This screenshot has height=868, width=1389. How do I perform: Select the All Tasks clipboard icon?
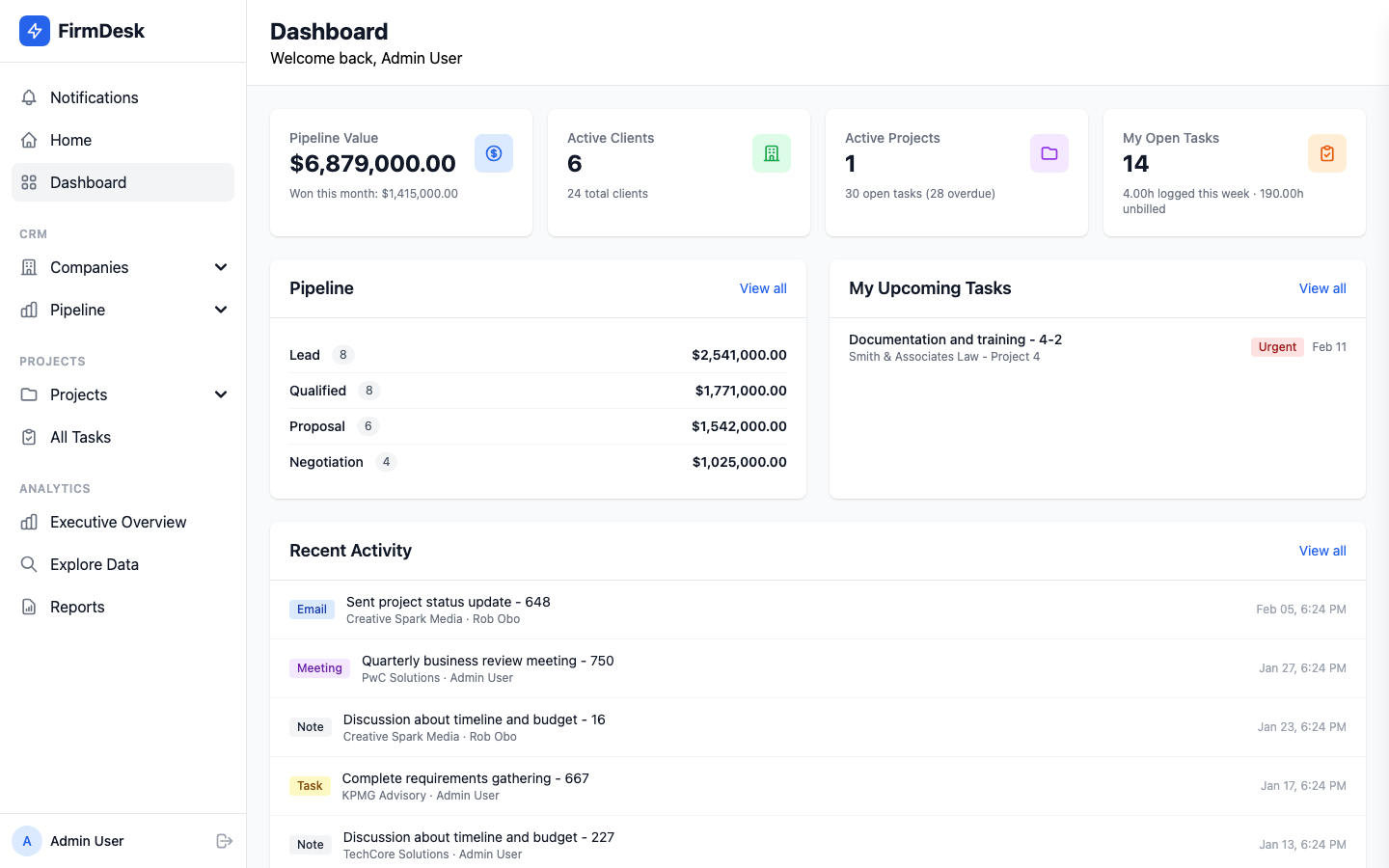29,437
